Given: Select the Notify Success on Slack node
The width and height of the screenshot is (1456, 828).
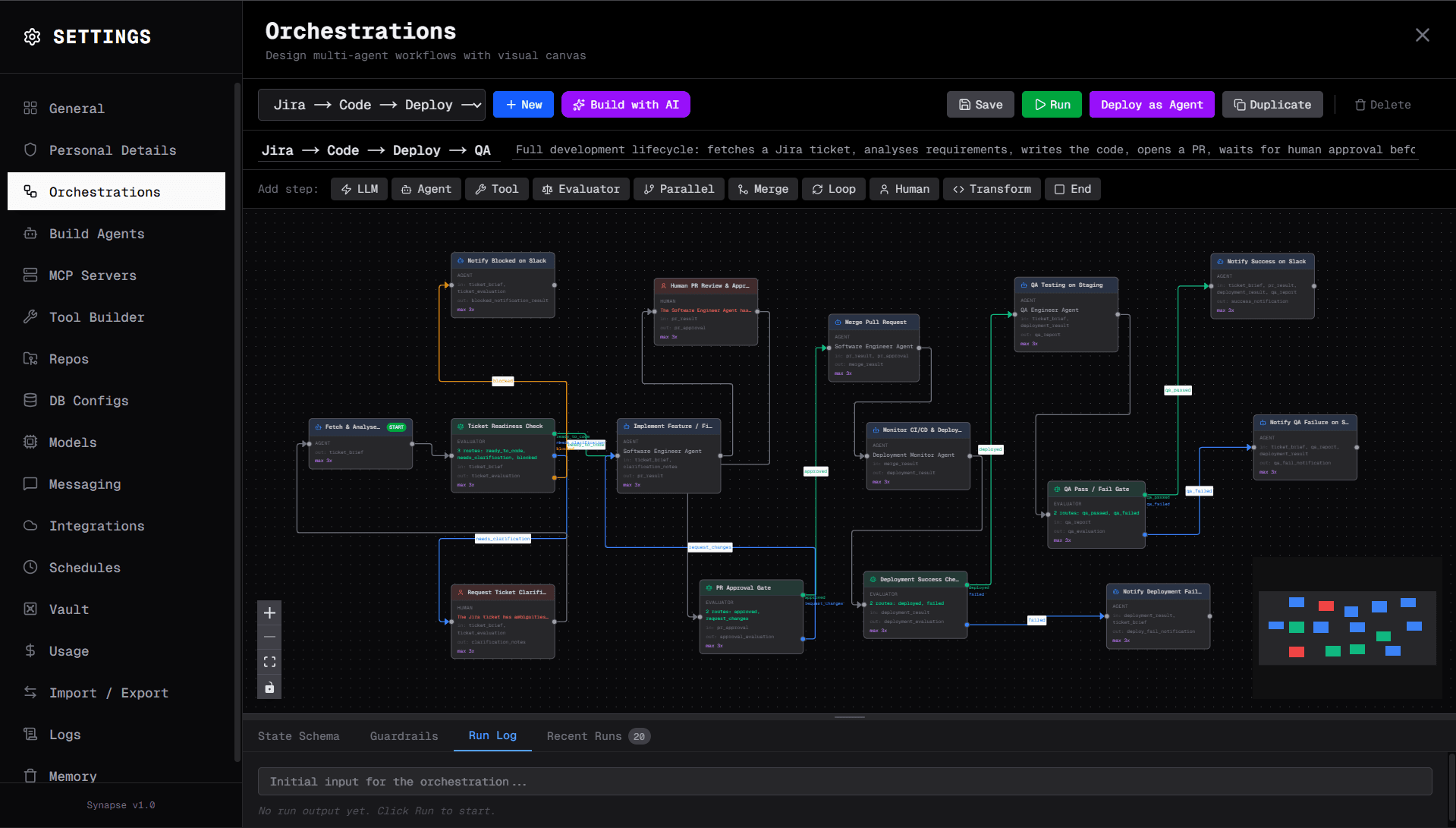Looking at the screenshot, I should click(1263, 285).
